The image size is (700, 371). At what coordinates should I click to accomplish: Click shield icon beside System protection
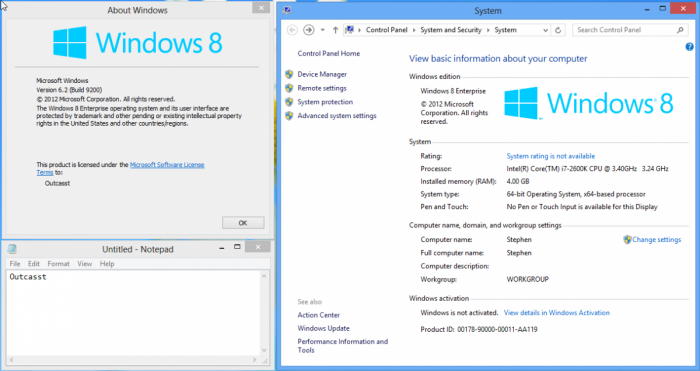[289, 102]
